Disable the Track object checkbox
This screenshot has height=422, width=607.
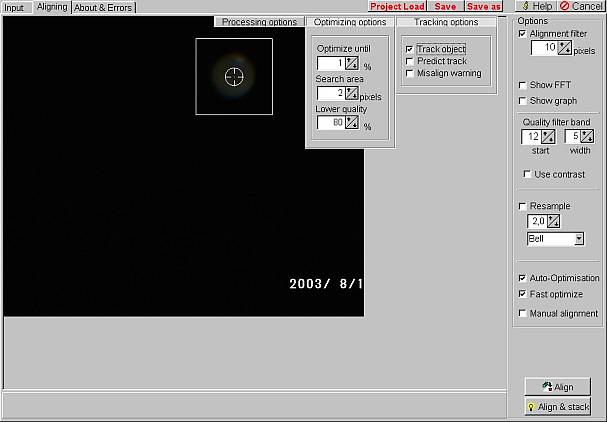tap(410, 49)
